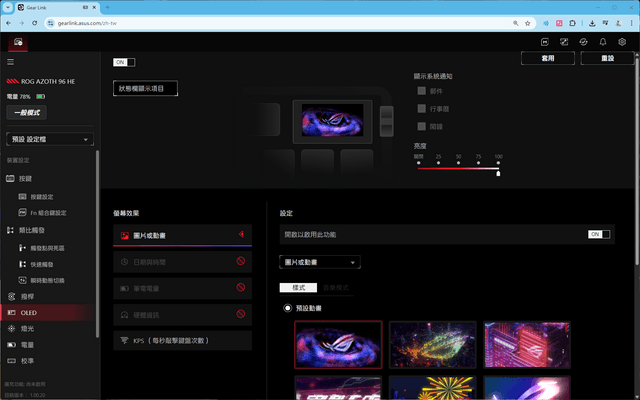Click the red prohibited icon on 硬體資訊 row

point(241,314)
